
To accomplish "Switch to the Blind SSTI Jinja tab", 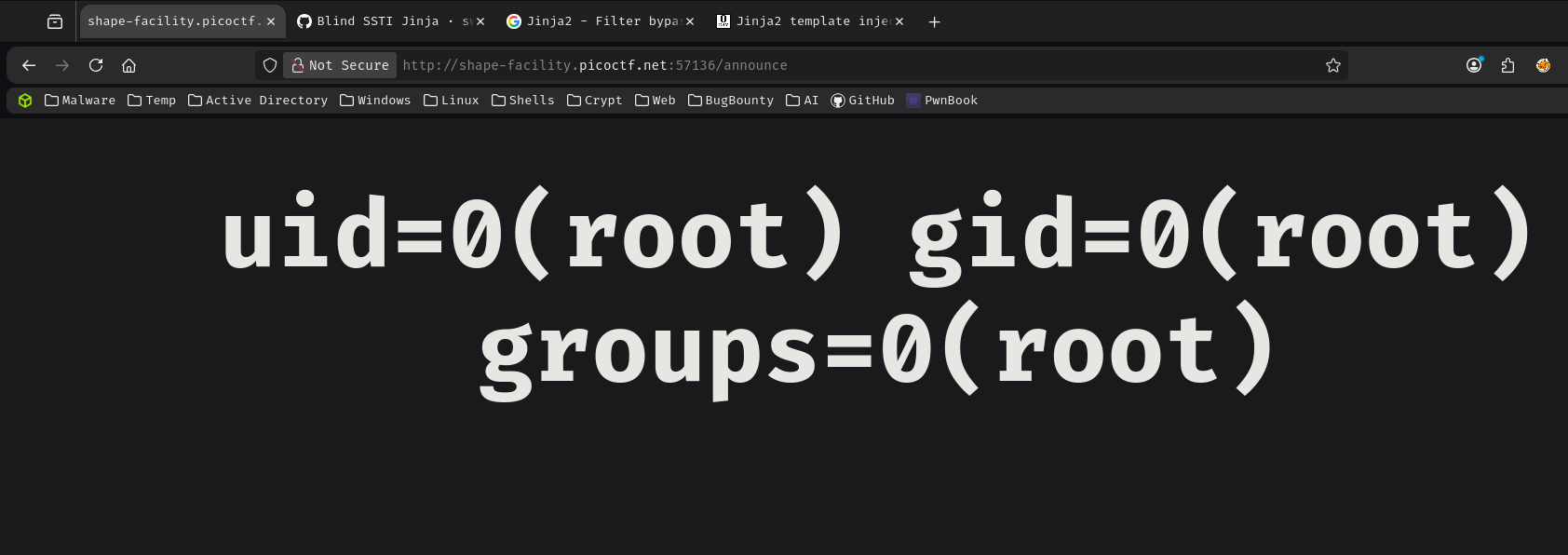I will pyautogui.click(x=382, y=21).
